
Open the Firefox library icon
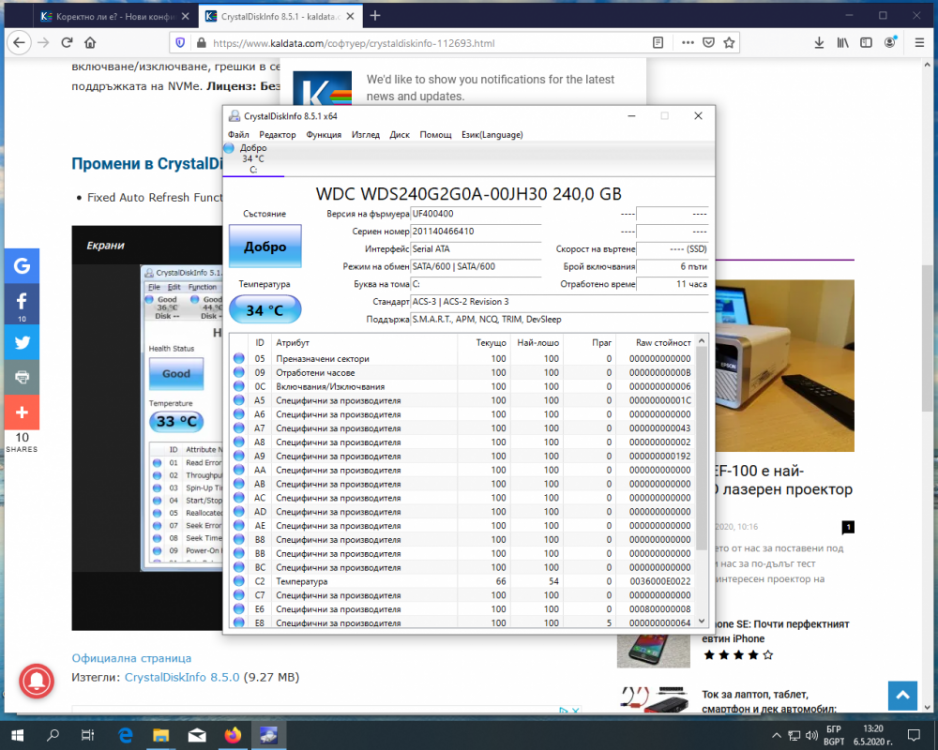(842, 43)
